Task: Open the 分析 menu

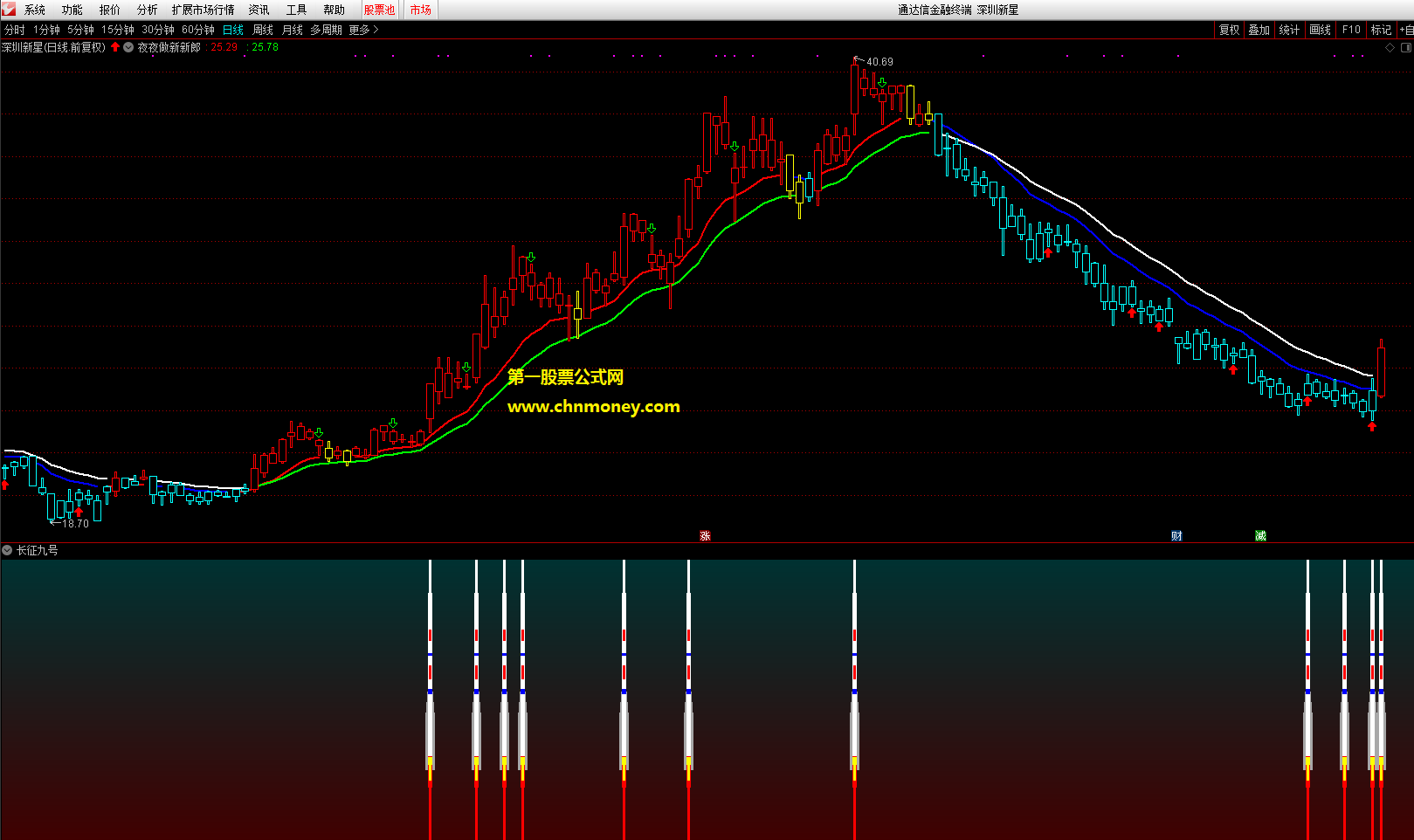Action: point(148,10)
